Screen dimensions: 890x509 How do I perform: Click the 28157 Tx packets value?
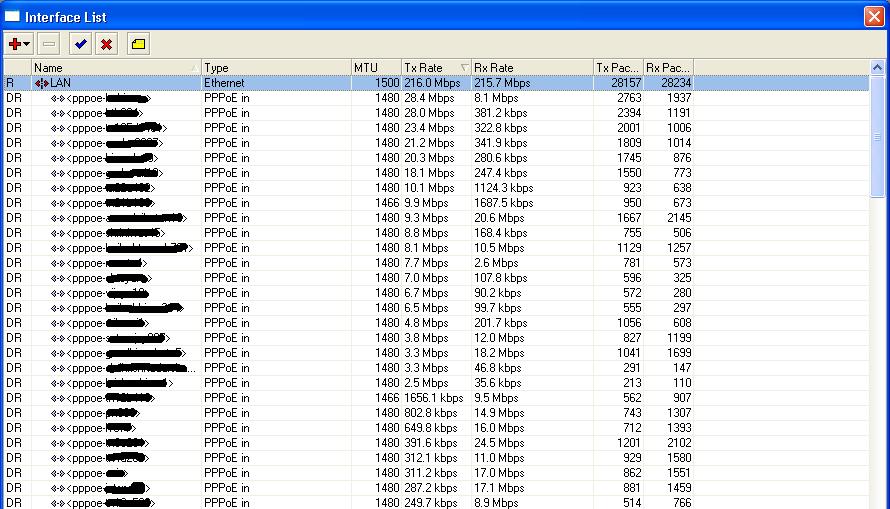pos(626,83)
